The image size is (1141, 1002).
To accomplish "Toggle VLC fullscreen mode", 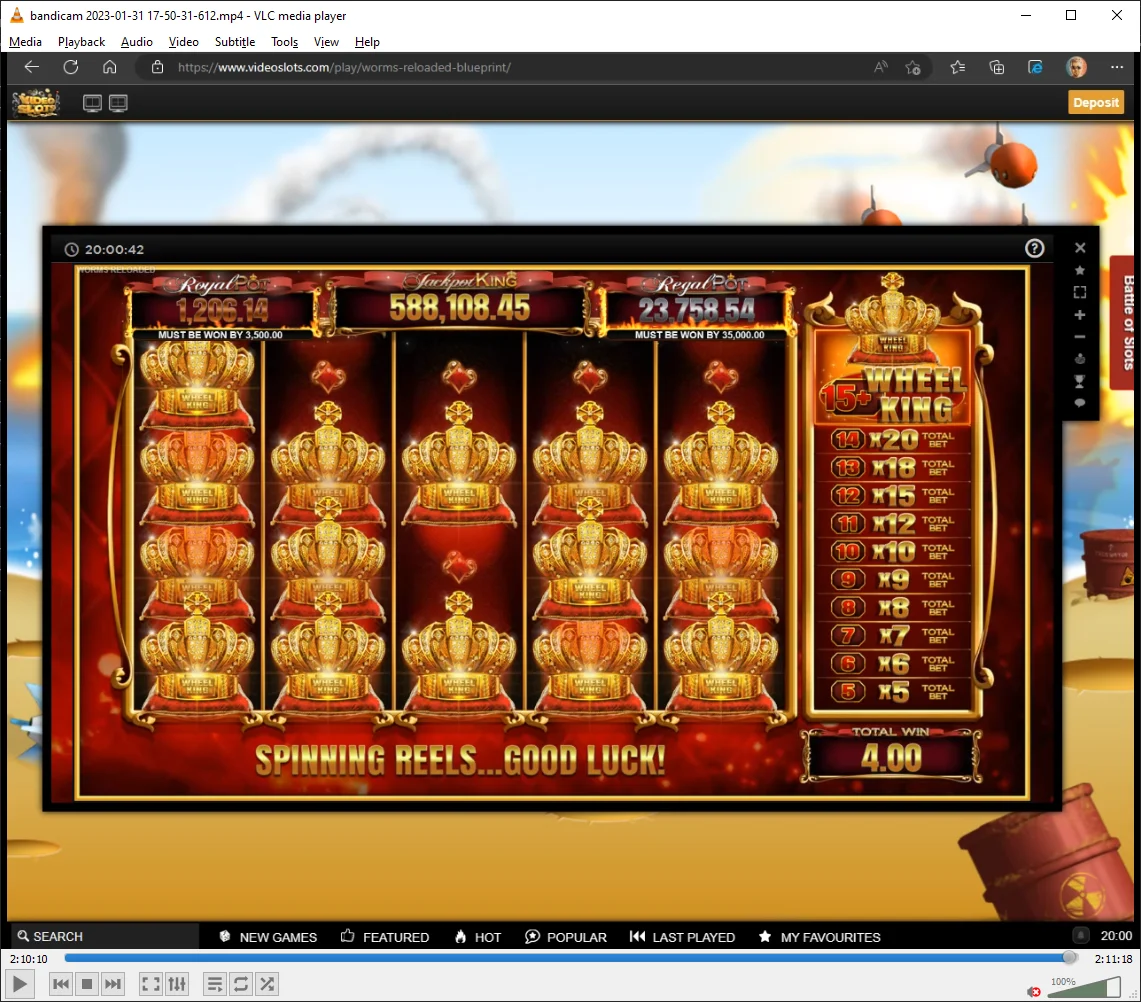I will 151,985.
